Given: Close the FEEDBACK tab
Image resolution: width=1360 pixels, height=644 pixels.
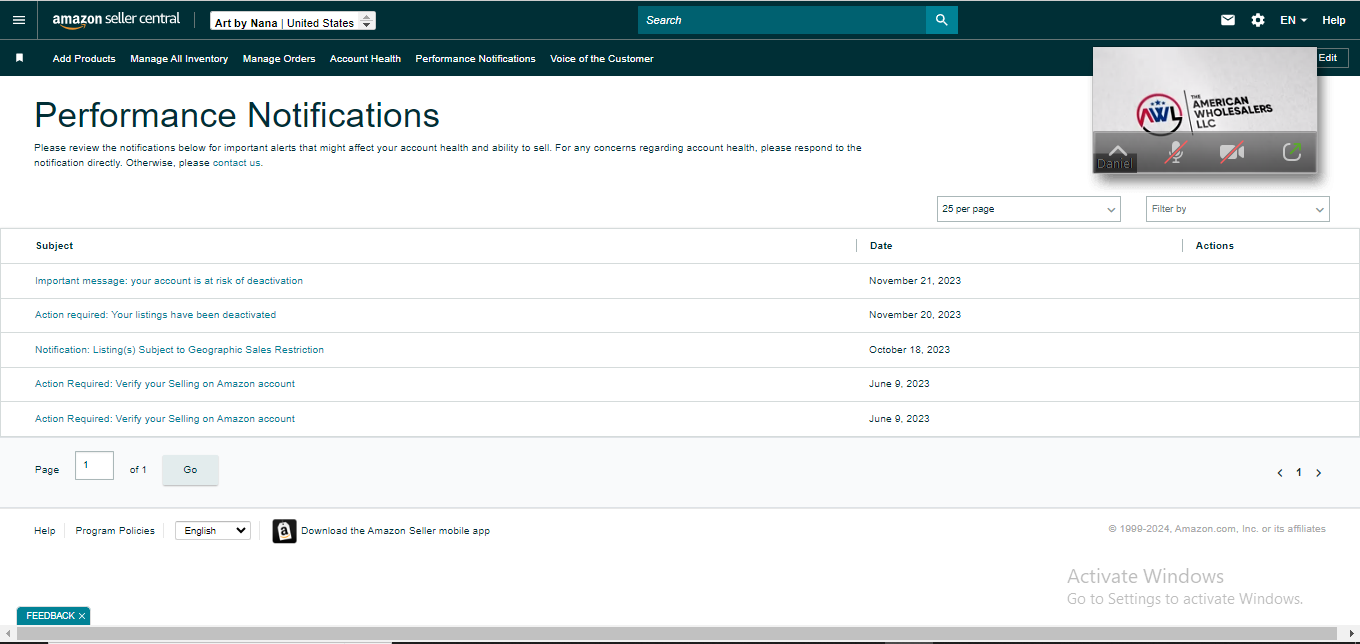Looking at the screenshot, I should tap(82, 616).
